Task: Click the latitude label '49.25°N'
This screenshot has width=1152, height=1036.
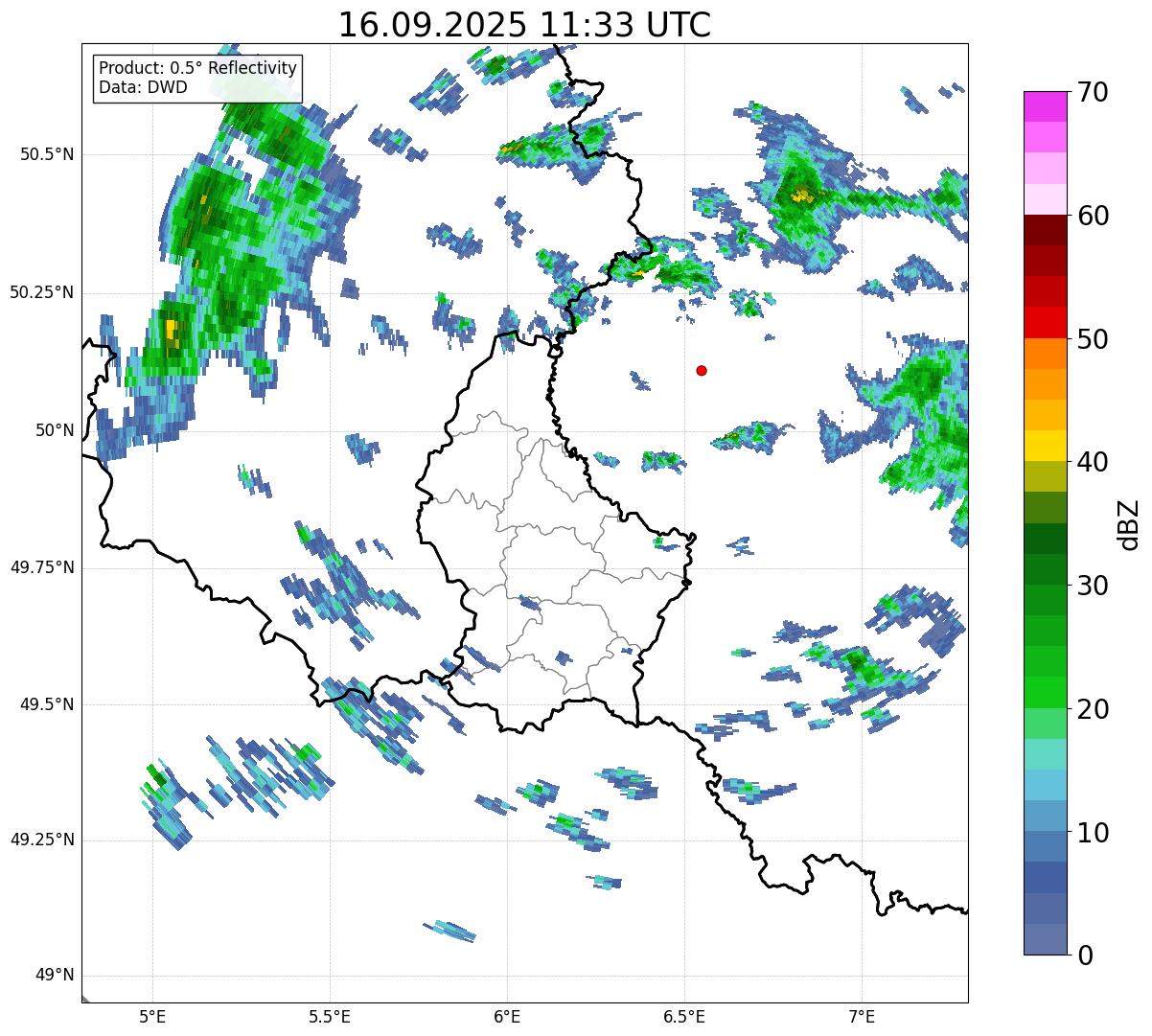Action: click(41, 840)
